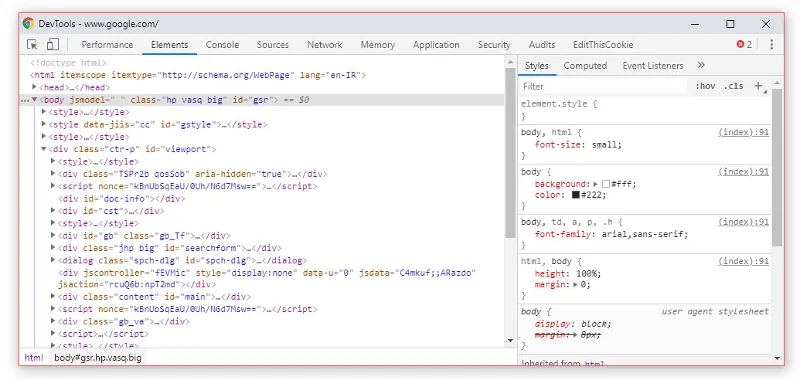Select the body#gsr.hp.vasq.big breadcrumb
Image resolution: width=800 pixels, height=380 pixels.
tap(98, 358)
